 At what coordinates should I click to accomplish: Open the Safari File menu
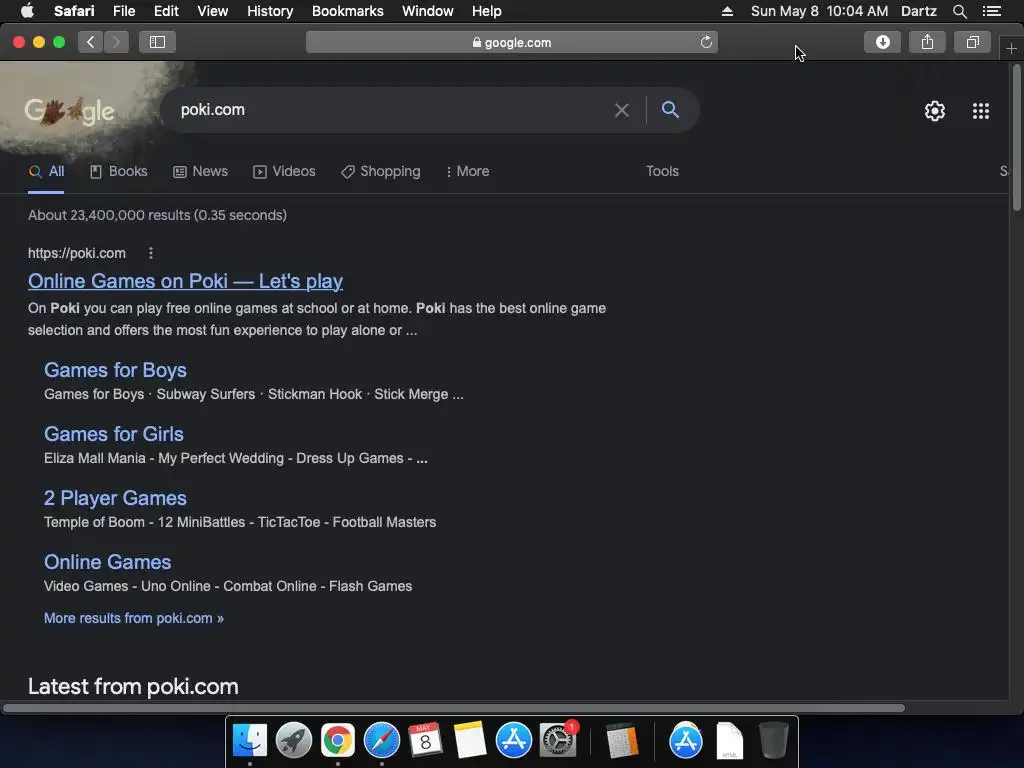point(123,11)
